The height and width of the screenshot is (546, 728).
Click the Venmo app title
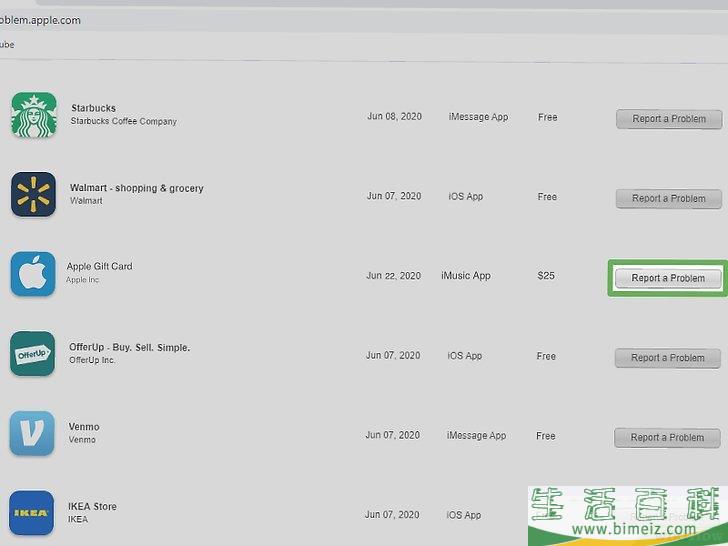(84, 427)
